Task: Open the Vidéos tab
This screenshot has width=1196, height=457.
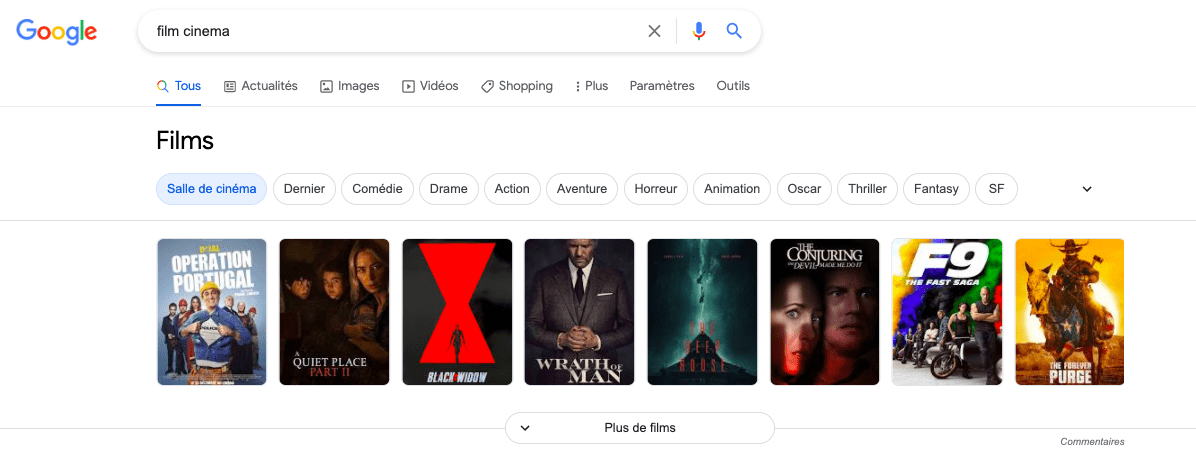Action: coord(430,86)
